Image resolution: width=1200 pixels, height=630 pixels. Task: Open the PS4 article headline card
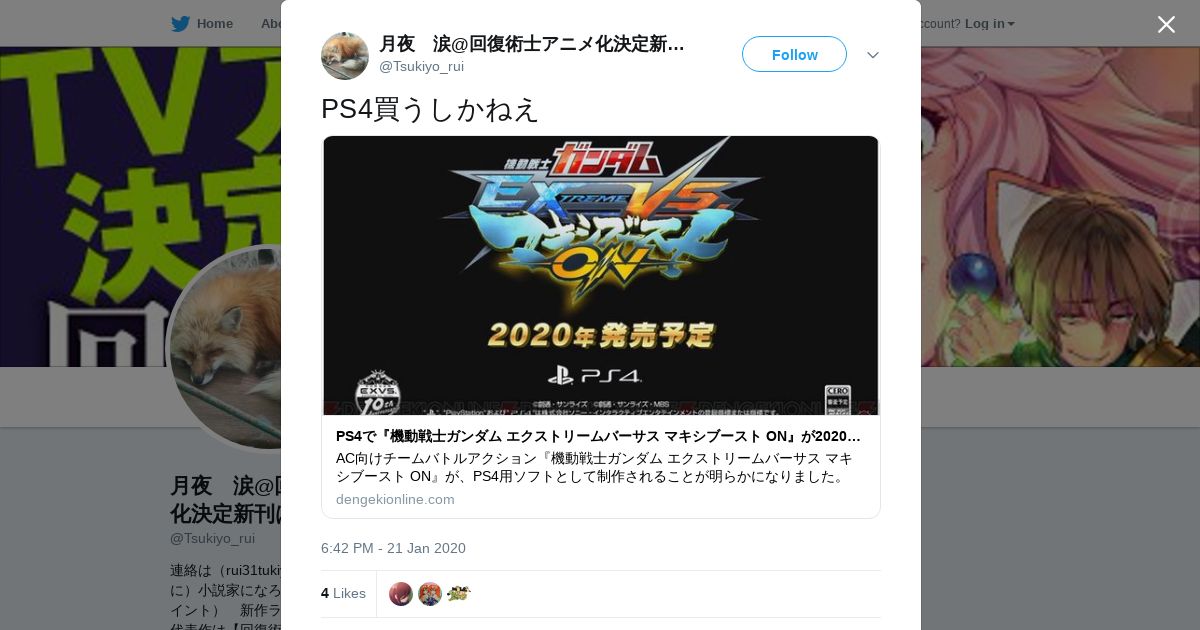point(598,436)
